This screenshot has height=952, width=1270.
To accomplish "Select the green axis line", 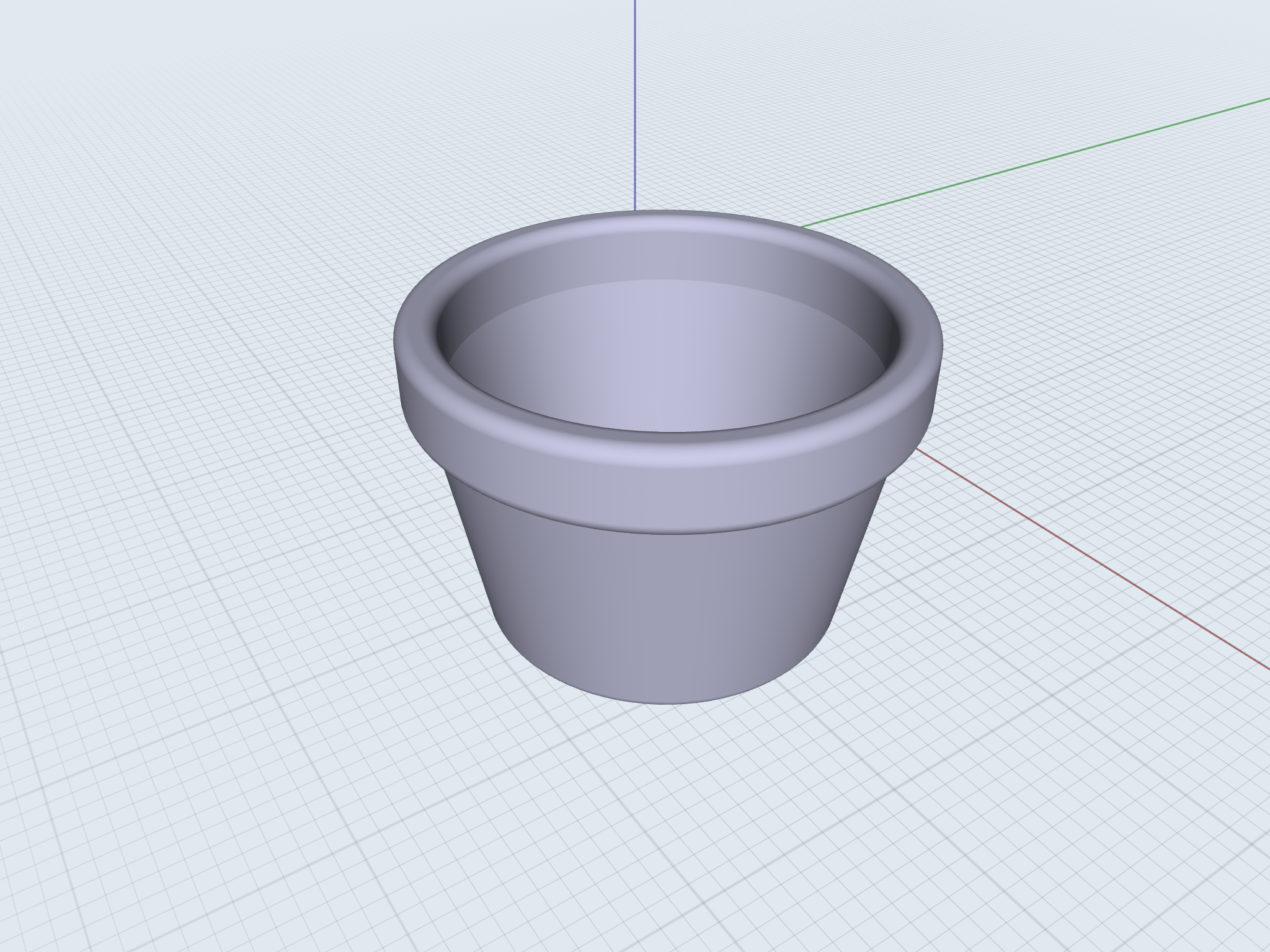I will tap(1036, 162).
